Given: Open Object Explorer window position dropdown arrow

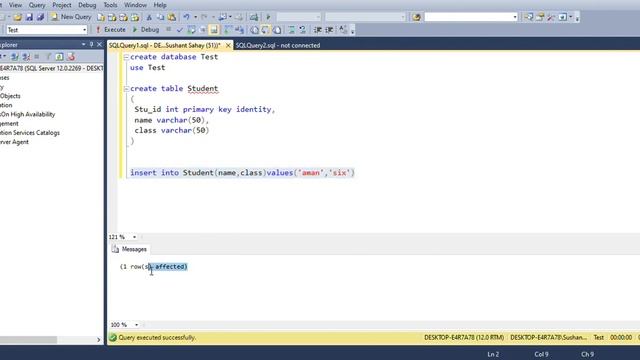Looking at the screenshot, I should (83, 44).
